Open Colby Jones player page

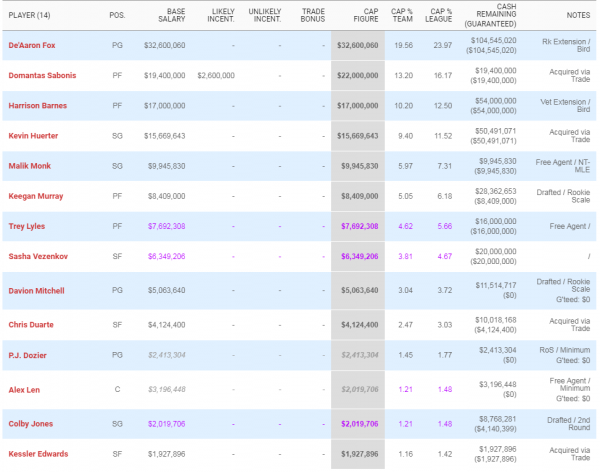[32, 423]
